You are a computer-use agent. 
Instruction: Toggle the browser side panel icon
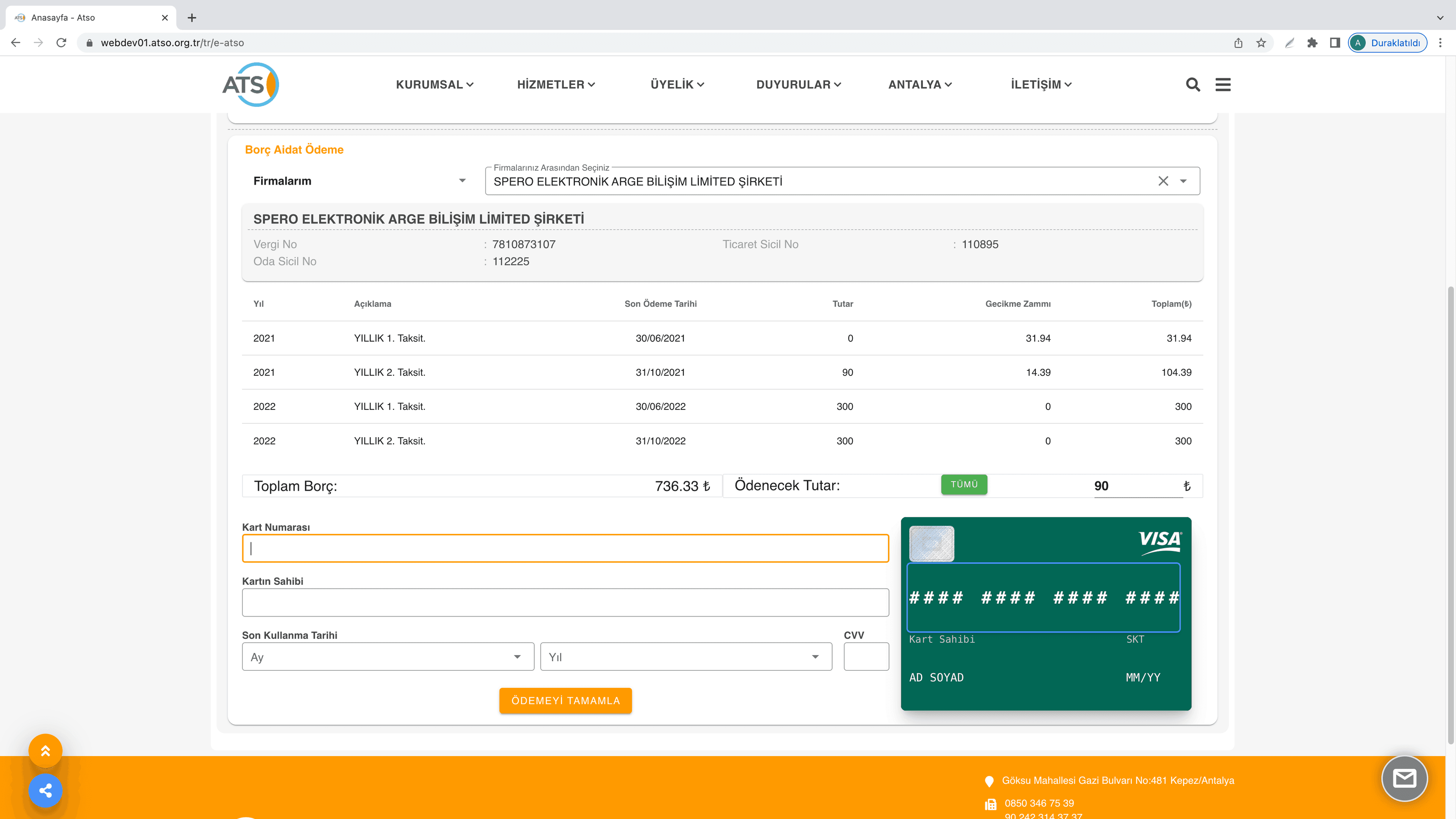pos(1335,42)
